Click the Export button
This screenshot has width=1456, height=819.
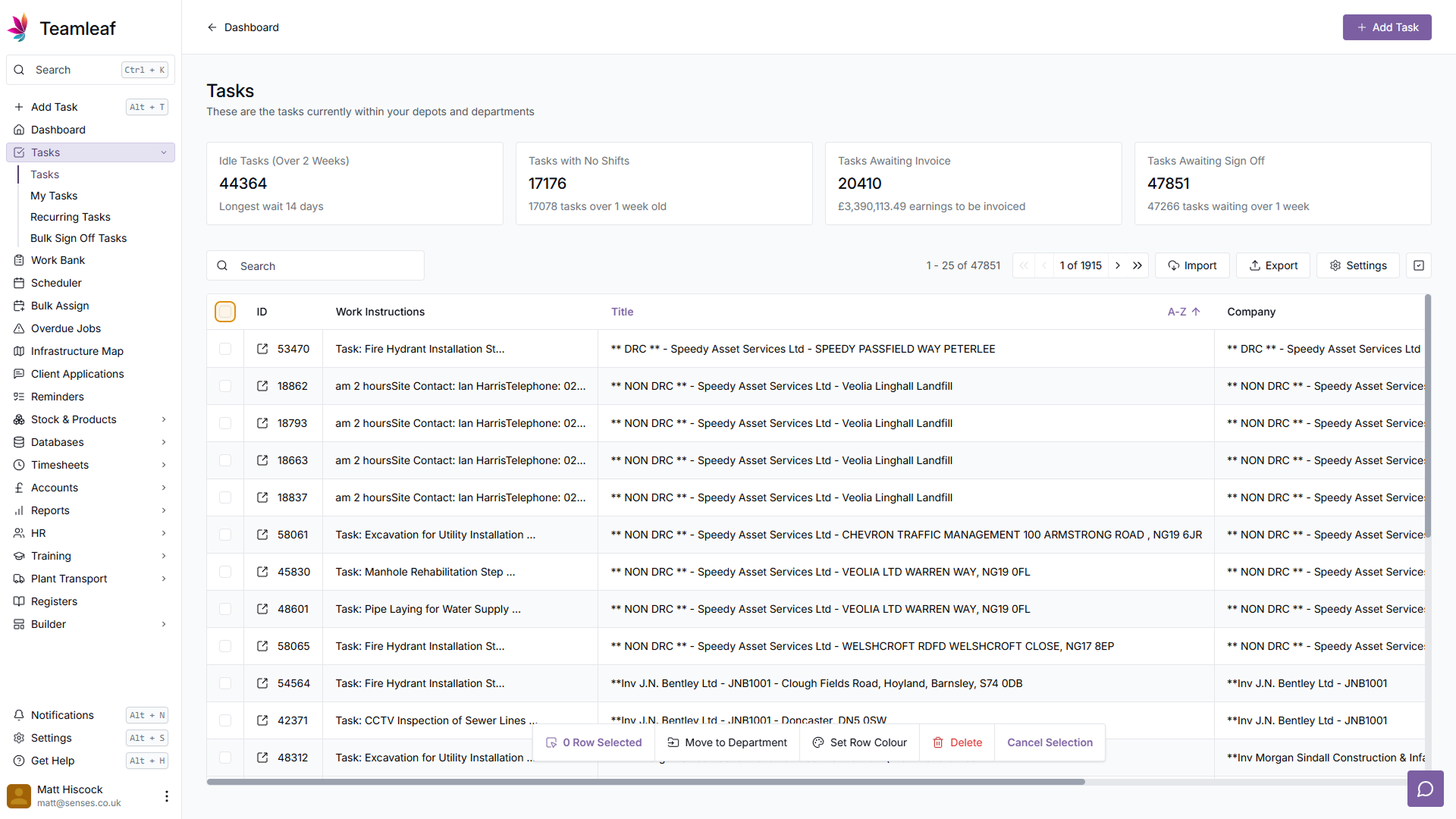click(x=1273, y=265)
